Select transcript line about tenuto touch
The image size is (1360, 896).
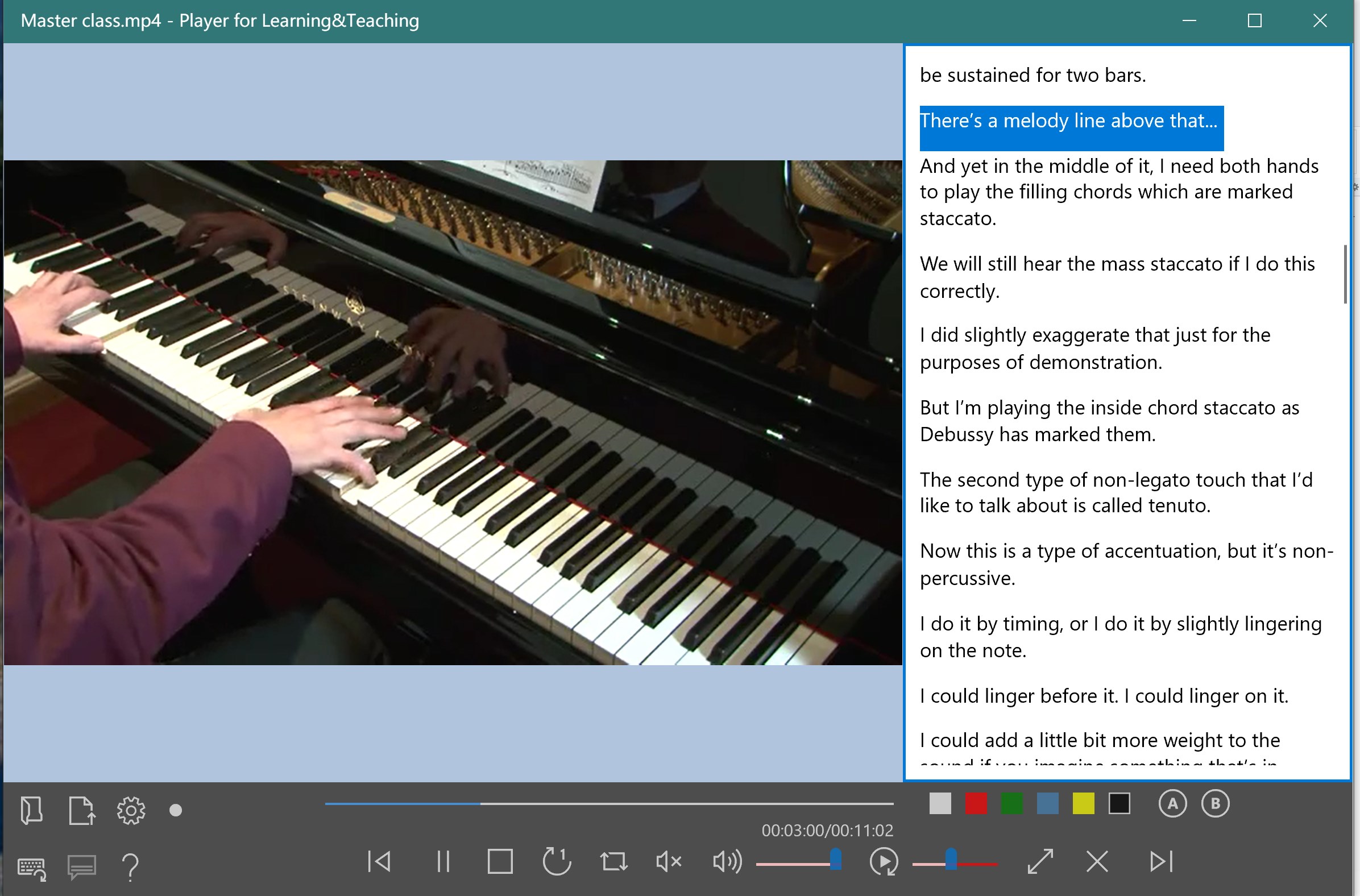pyautogui.click(x=1116, y=492)
